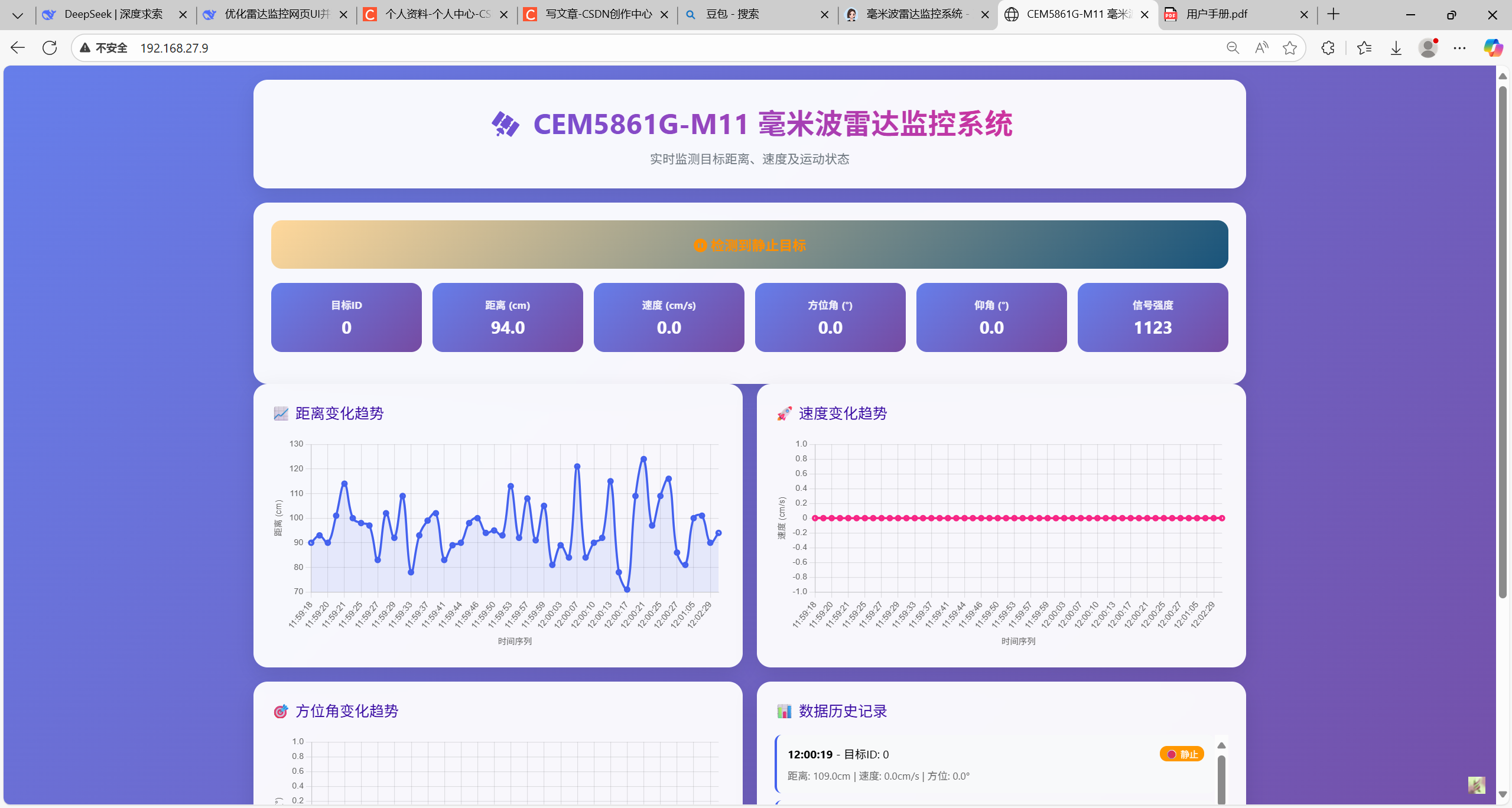Click the back navigation arrow
This screenshot has width=1512, height=808.
(18, 48)
